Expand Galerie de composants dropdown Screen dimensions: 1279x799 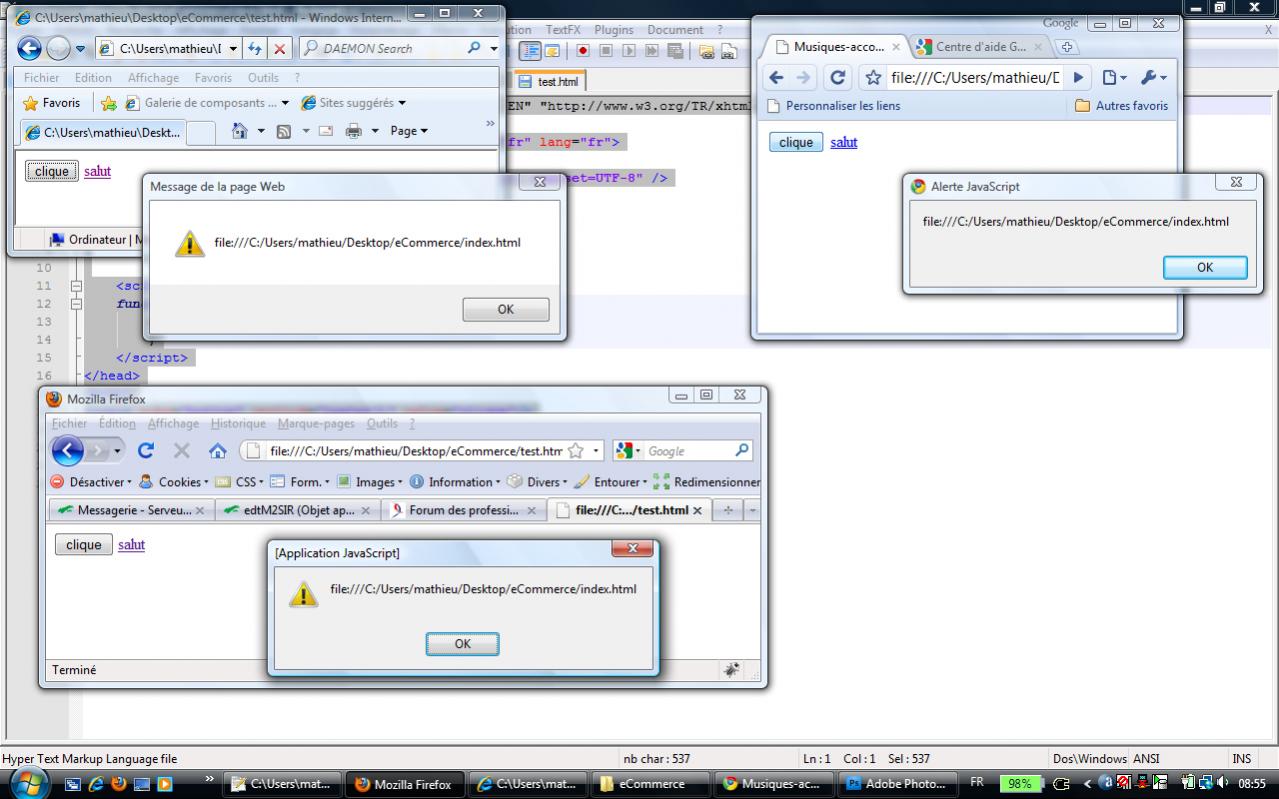click(x=285, y=103)
